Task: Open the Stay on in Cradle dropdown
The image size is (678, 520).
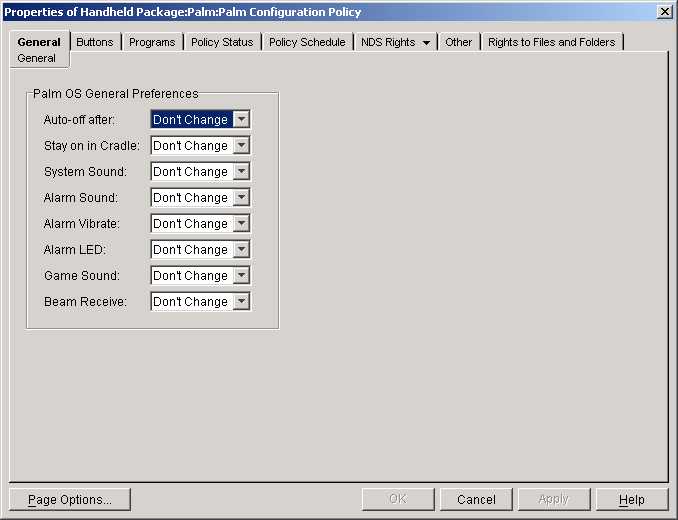Action: point(201,145)
